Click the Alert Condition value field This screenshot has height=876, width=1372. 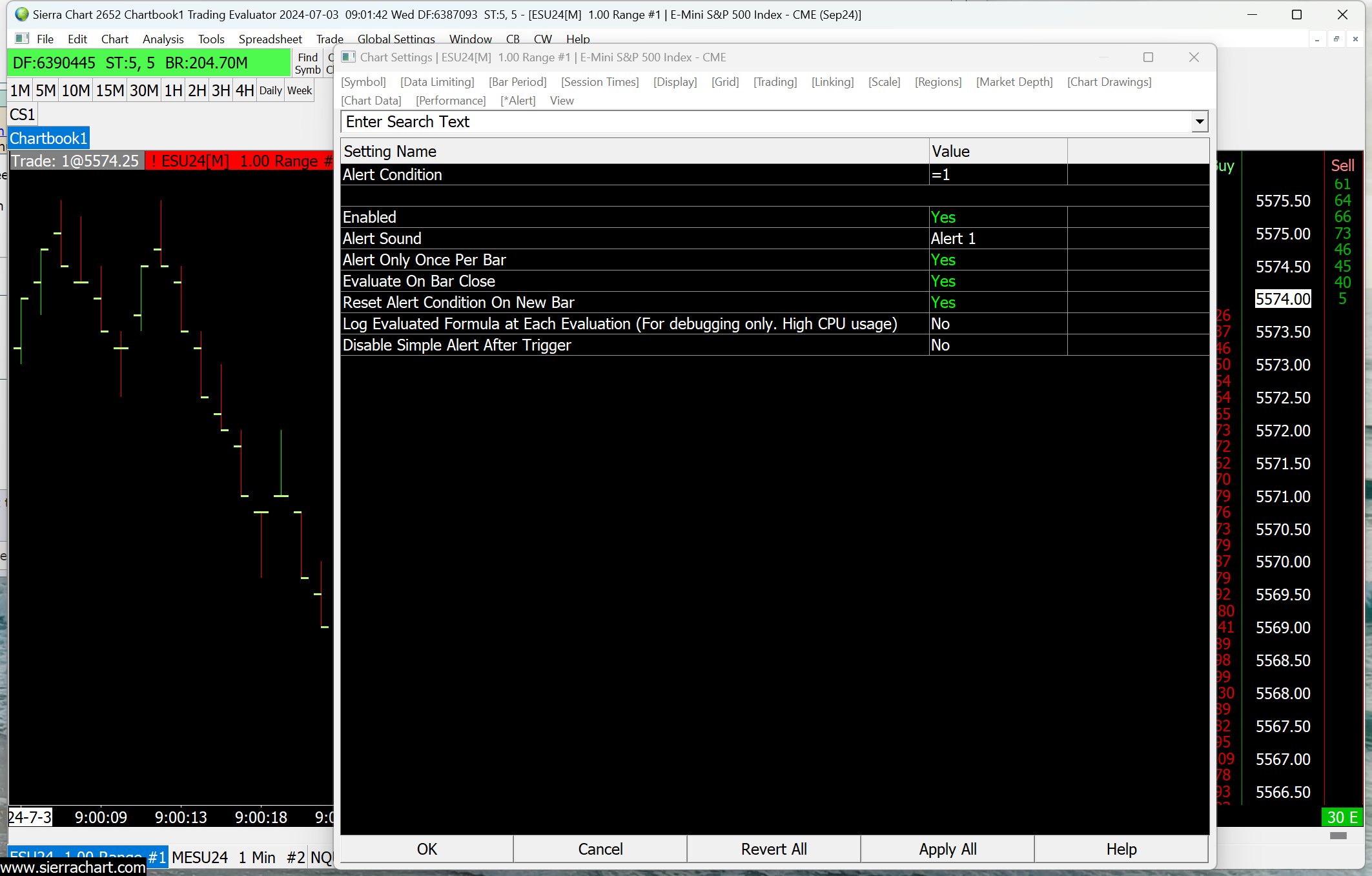(998, 174)
